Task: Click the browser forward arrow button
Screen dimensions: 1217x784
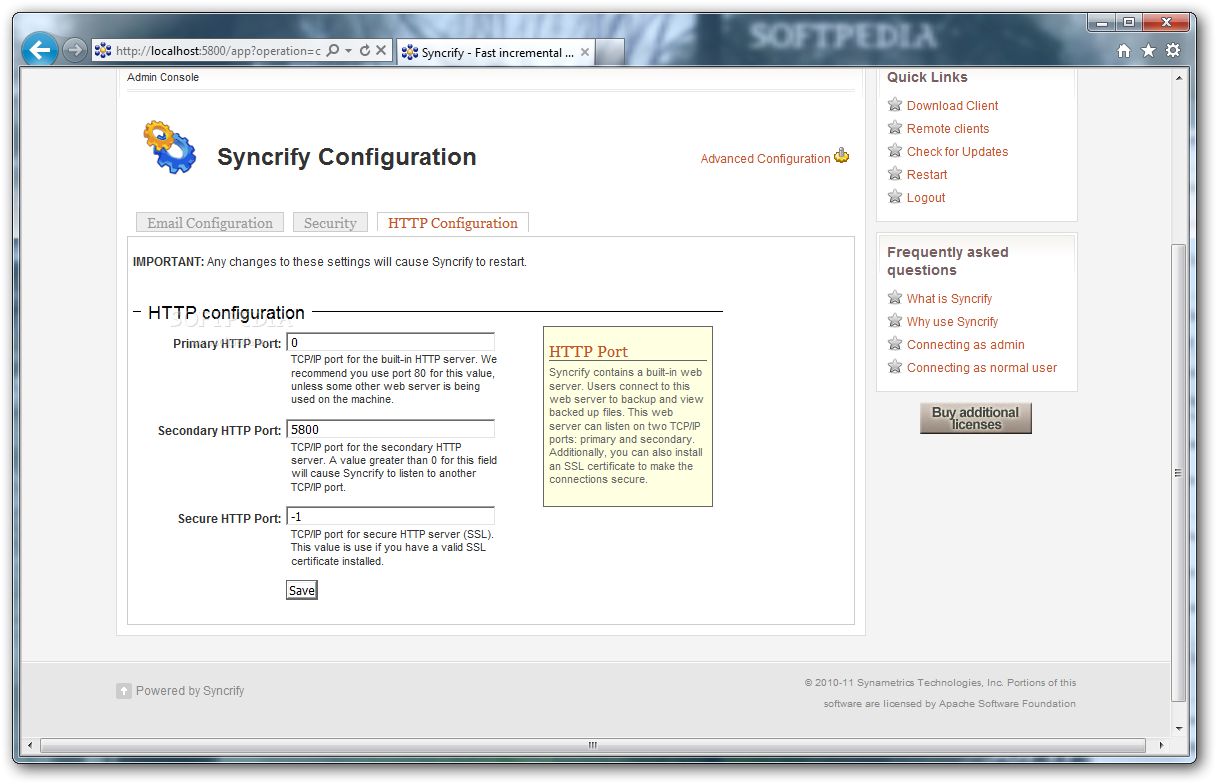Action: pos(75,50)
